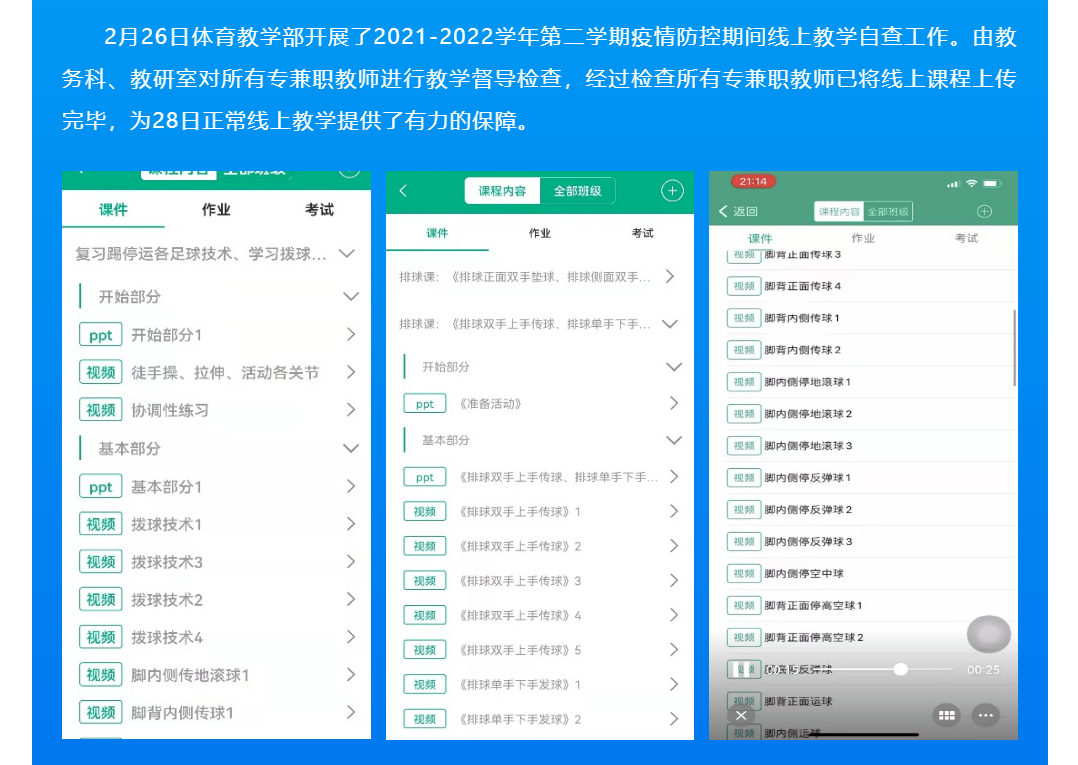Open the grid view icon in video overlay
The width and height of the screenshot is (1078, 765).
click(x=947, y=715)
